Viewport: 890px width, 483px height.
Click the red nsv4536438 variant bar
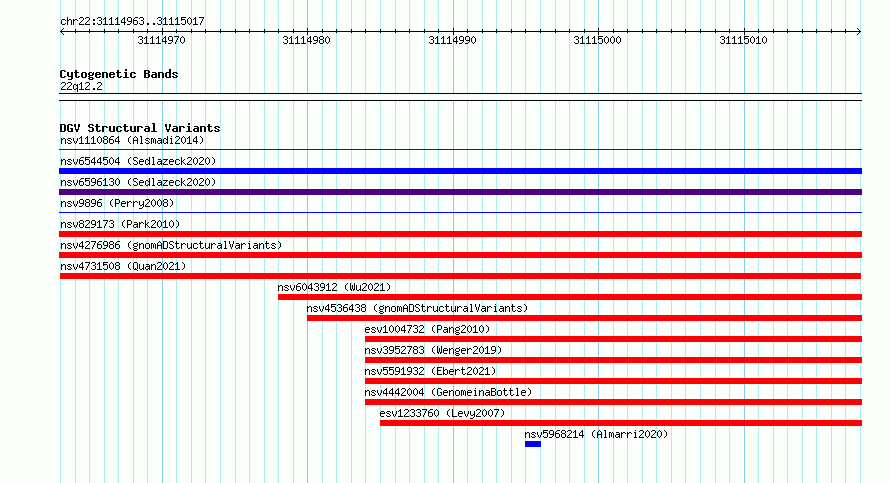tap(585, 318)
